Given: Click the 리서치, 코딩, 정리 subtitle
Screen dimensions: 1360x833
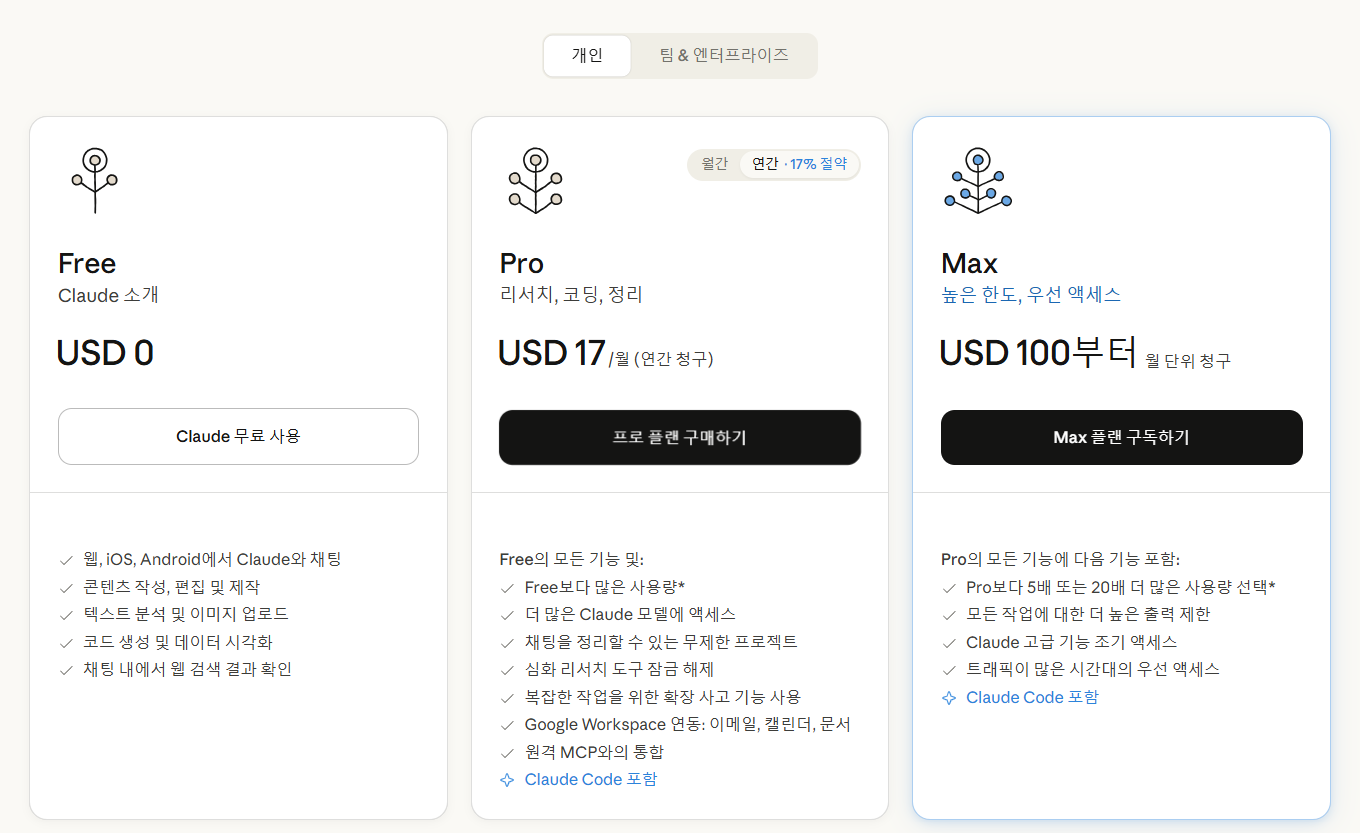Looking at the screenshot, I should (571, 295).
